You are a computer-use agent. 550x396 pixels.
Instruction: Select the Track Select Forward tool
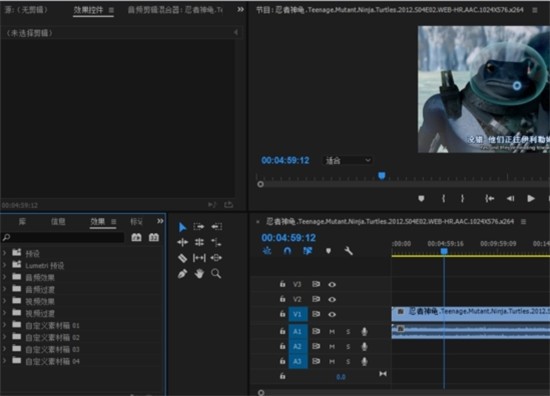click(199, 227)
